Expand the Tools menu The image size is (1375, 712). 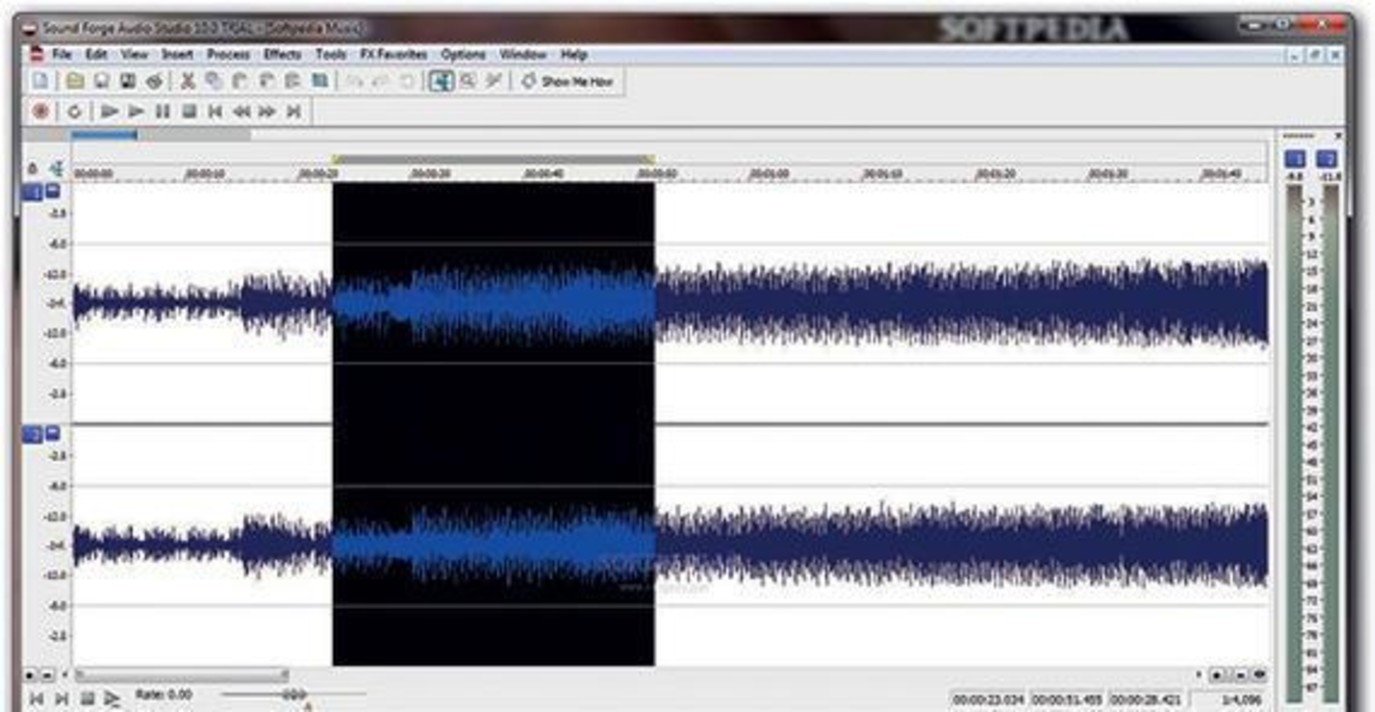(331, 55)
